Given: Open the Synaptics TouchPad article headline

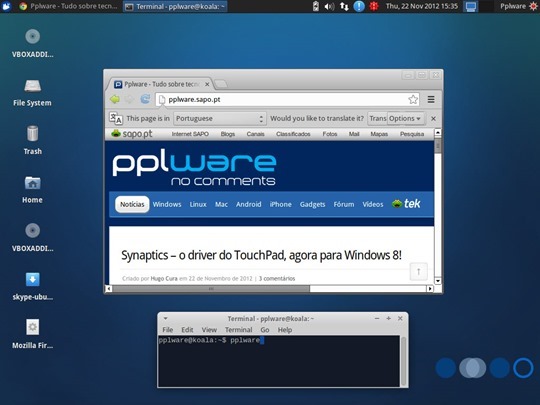Looking at the screenshot, I should point(261,255).
